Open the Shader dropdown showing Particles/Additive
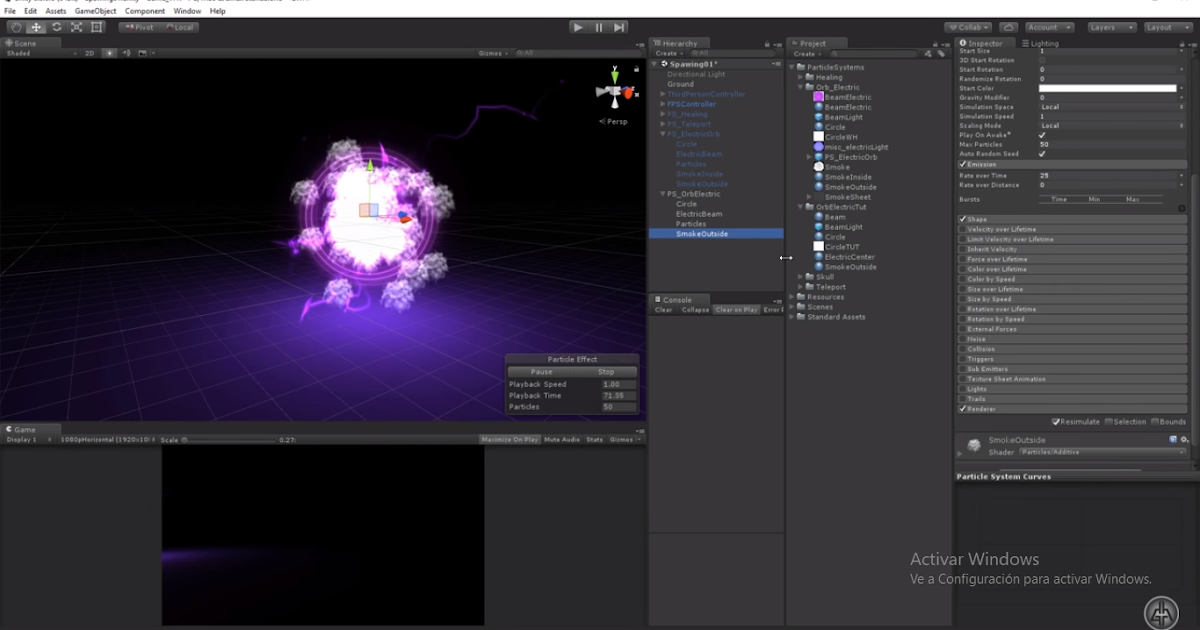The image size is (1200, 630). click(1100, 452)
